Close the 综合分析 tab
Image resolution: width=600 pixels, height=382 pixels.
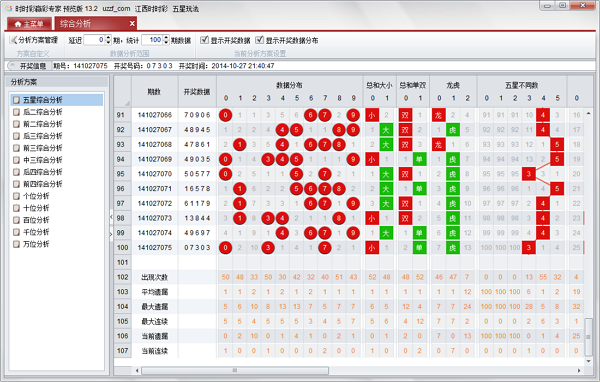coord(132,24)
